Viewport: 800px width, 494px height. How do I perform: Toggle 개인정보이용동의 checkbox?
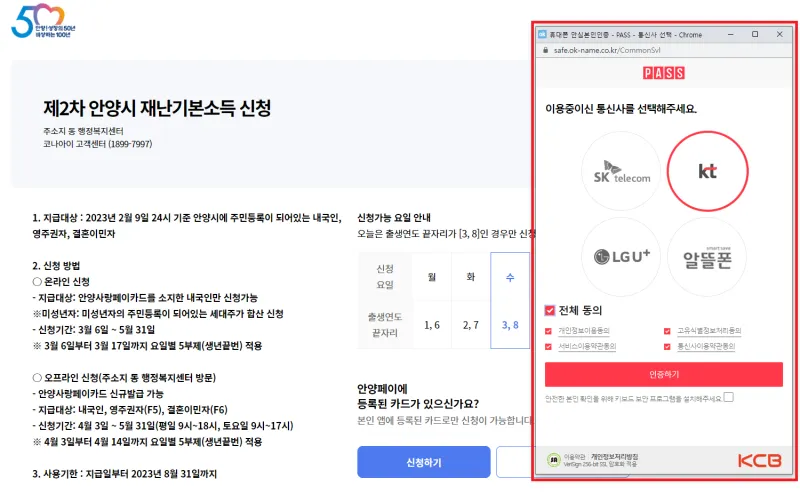pos(548,331)
